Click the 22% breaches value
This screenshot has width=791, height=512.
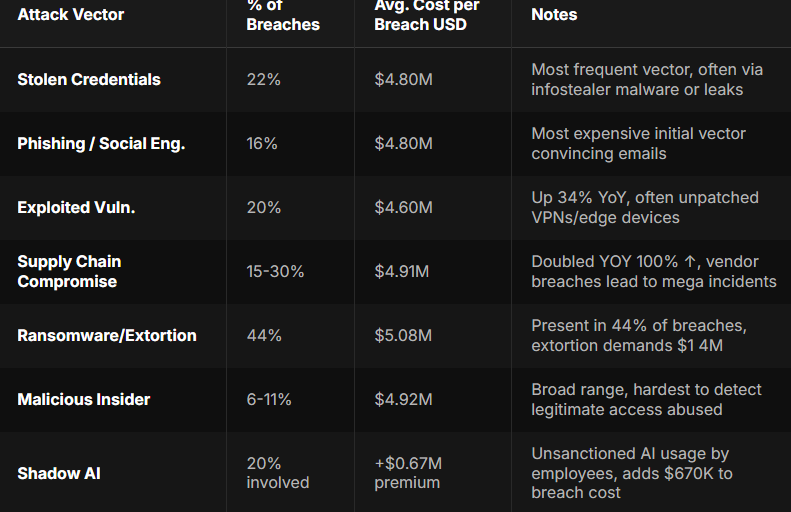(x=262, y=79)
